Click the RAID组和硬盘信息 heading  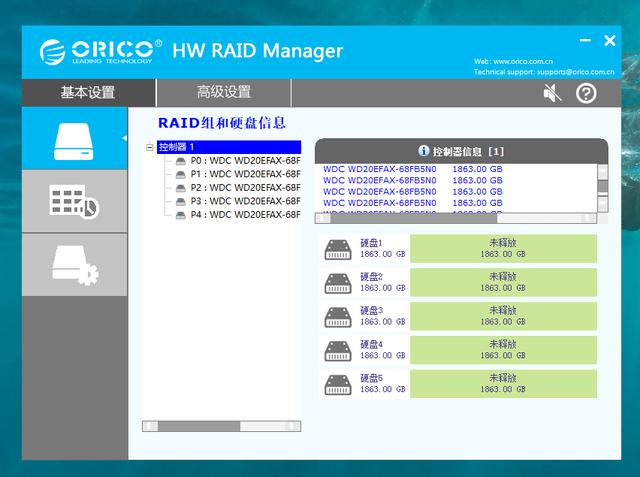tap(222, 123)
